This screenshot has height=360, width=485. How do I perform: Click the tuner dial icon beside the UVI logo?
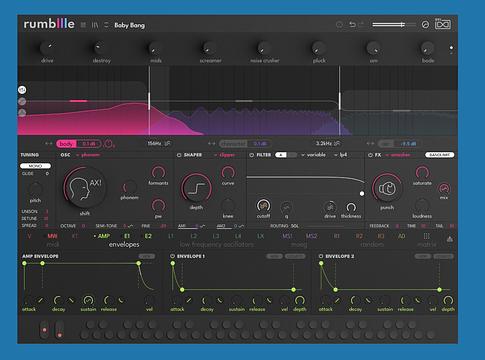(425, 25)
